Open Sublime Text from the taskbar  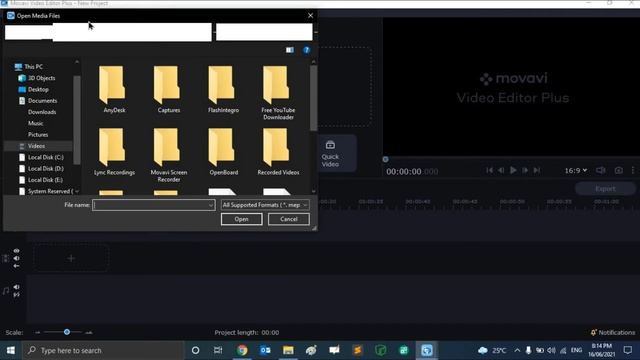click(x=358, y=350)
